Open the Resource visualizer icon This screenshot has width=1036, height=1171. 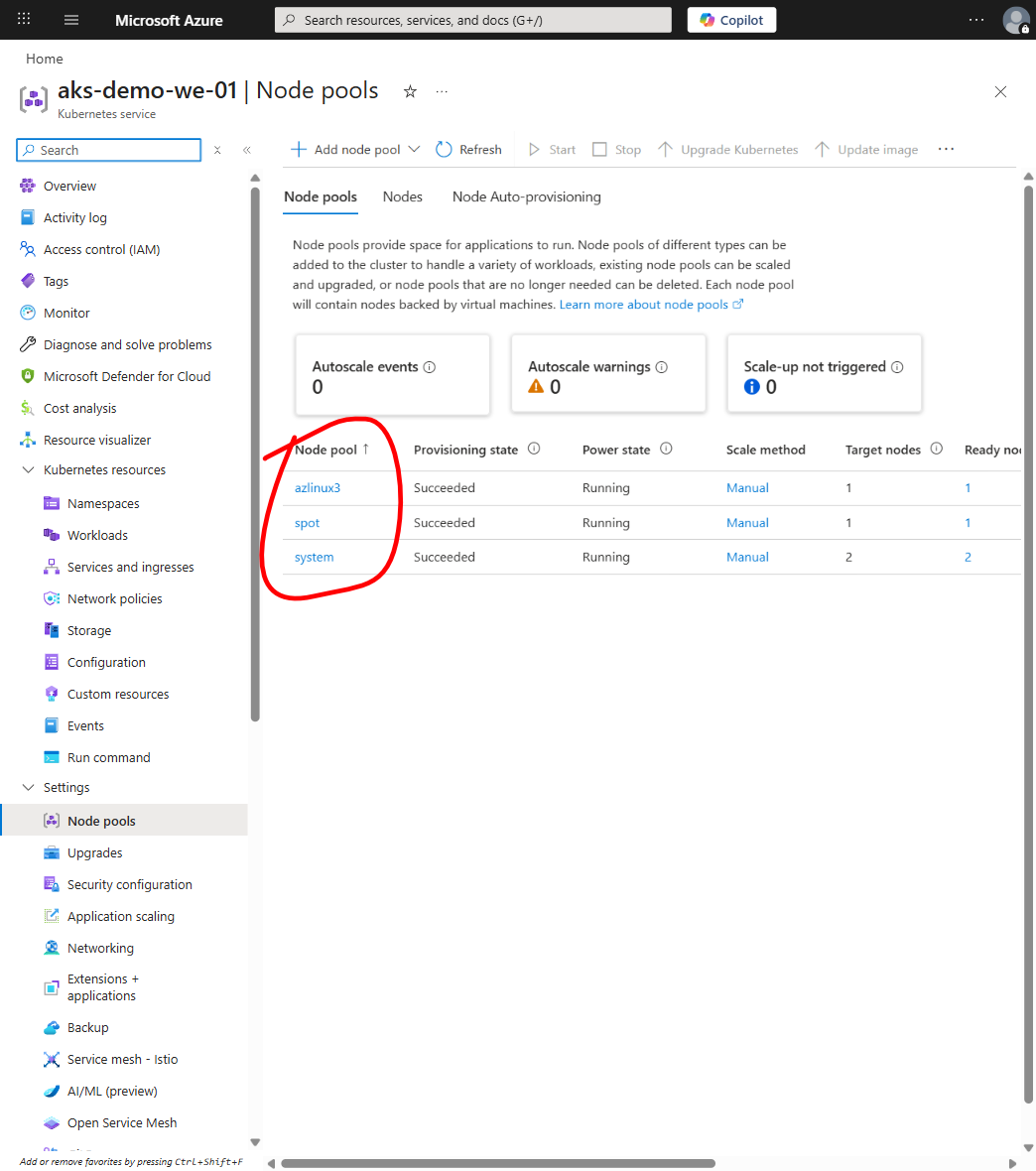[28, 440]
